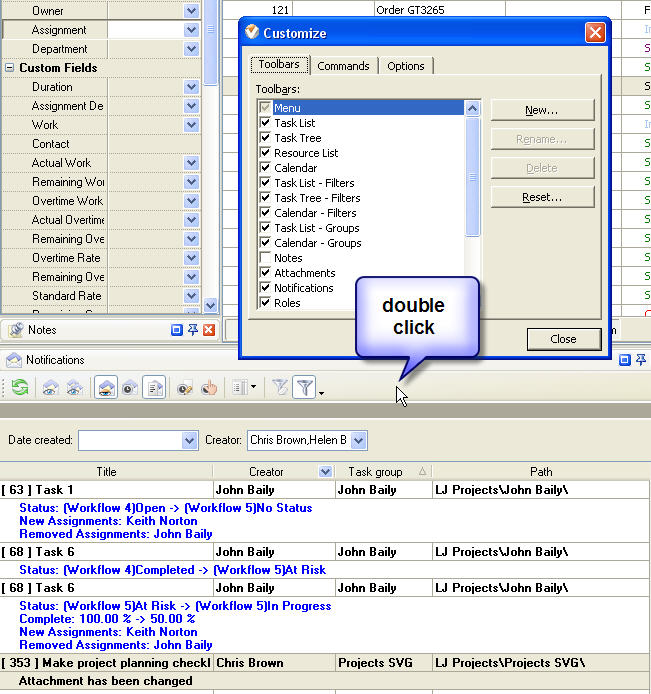
Task: Enable the Notes toolbar checkbox
Action: pos(266,258)
